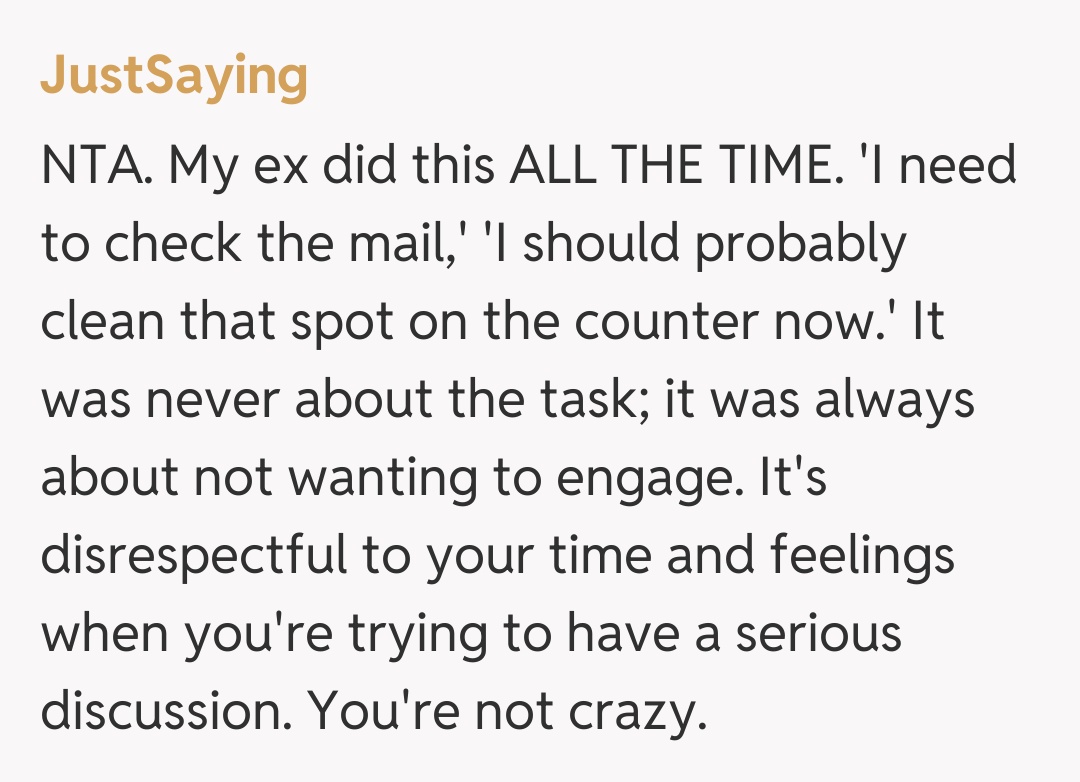Open the JustSaying user profile
The height and width of the screenshot is (782, 1080).
[x=174, y=76]
